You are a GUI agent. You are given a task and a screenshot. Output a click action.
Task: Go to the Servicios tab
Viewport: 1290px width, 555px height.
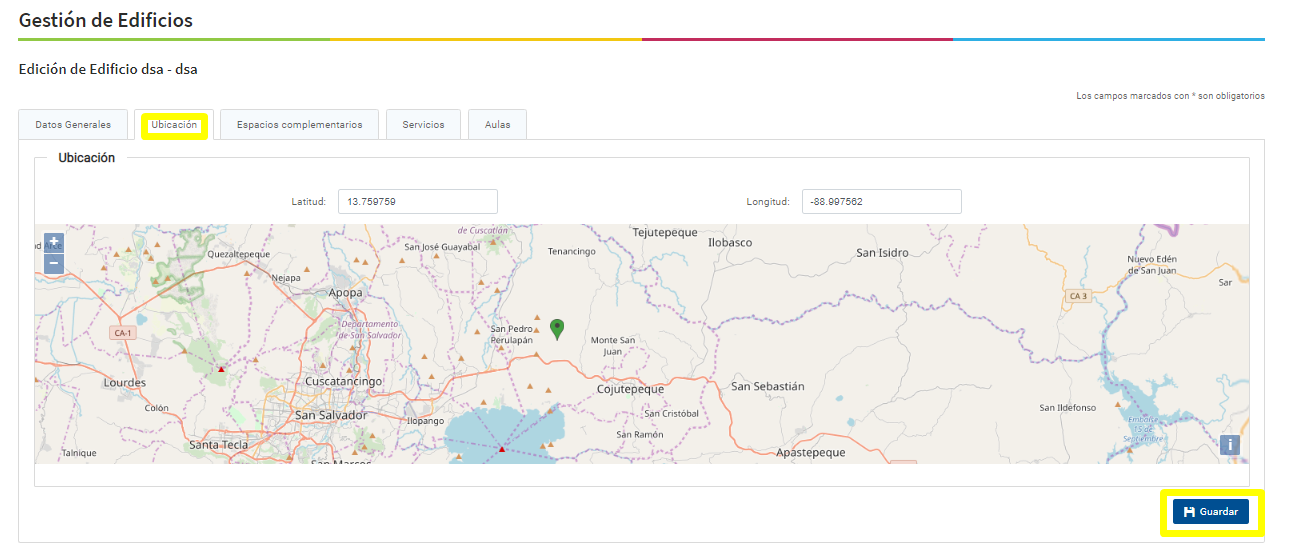(x=423, y=125)
